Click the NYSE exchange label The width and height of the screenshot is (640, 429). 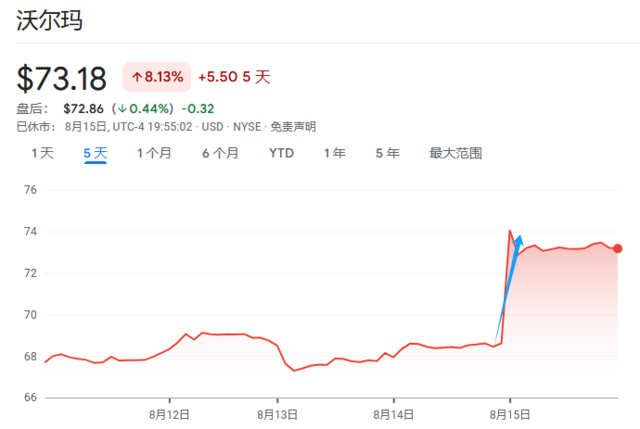(247, 127)
